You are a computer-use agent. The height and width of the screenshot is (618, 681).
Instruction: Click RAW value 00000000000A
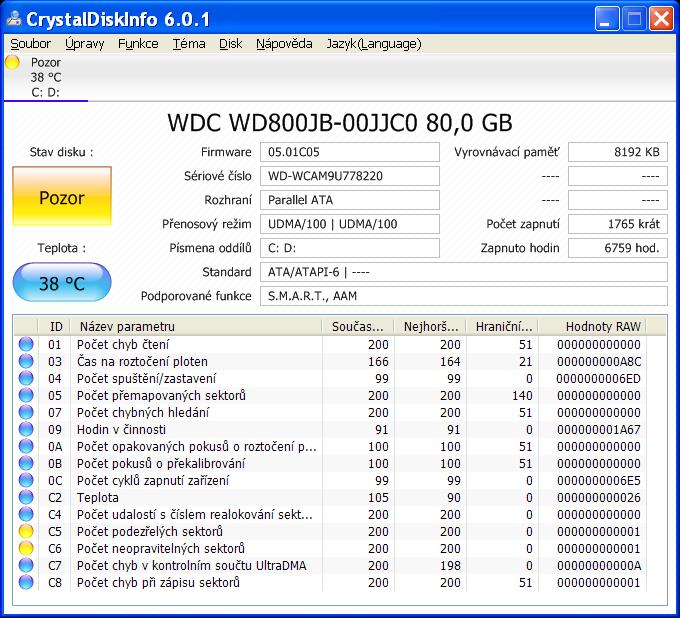[x=599, y=565]
